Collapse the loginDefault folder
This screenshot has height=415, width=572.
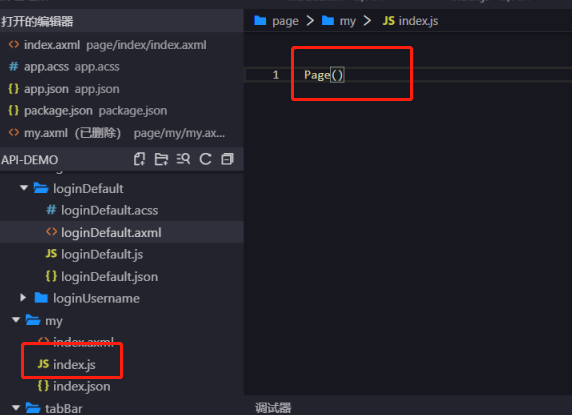[x=24, y=188]
